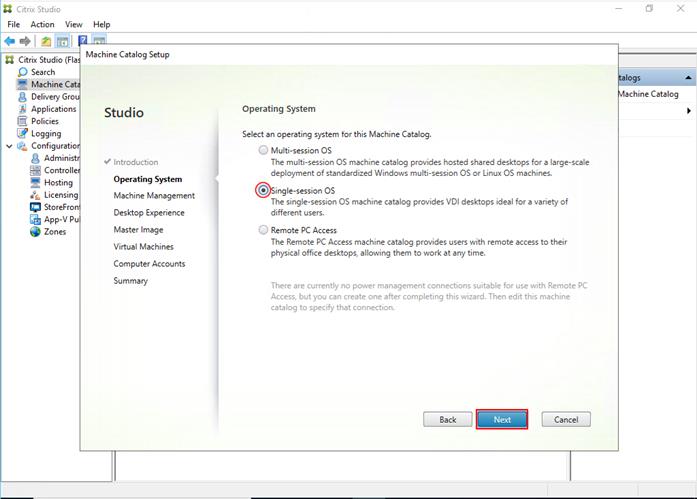The width and height of the screenshot is (697, 499).
Task: Select the Remote PC Access radio button
Action: [263, 230]
